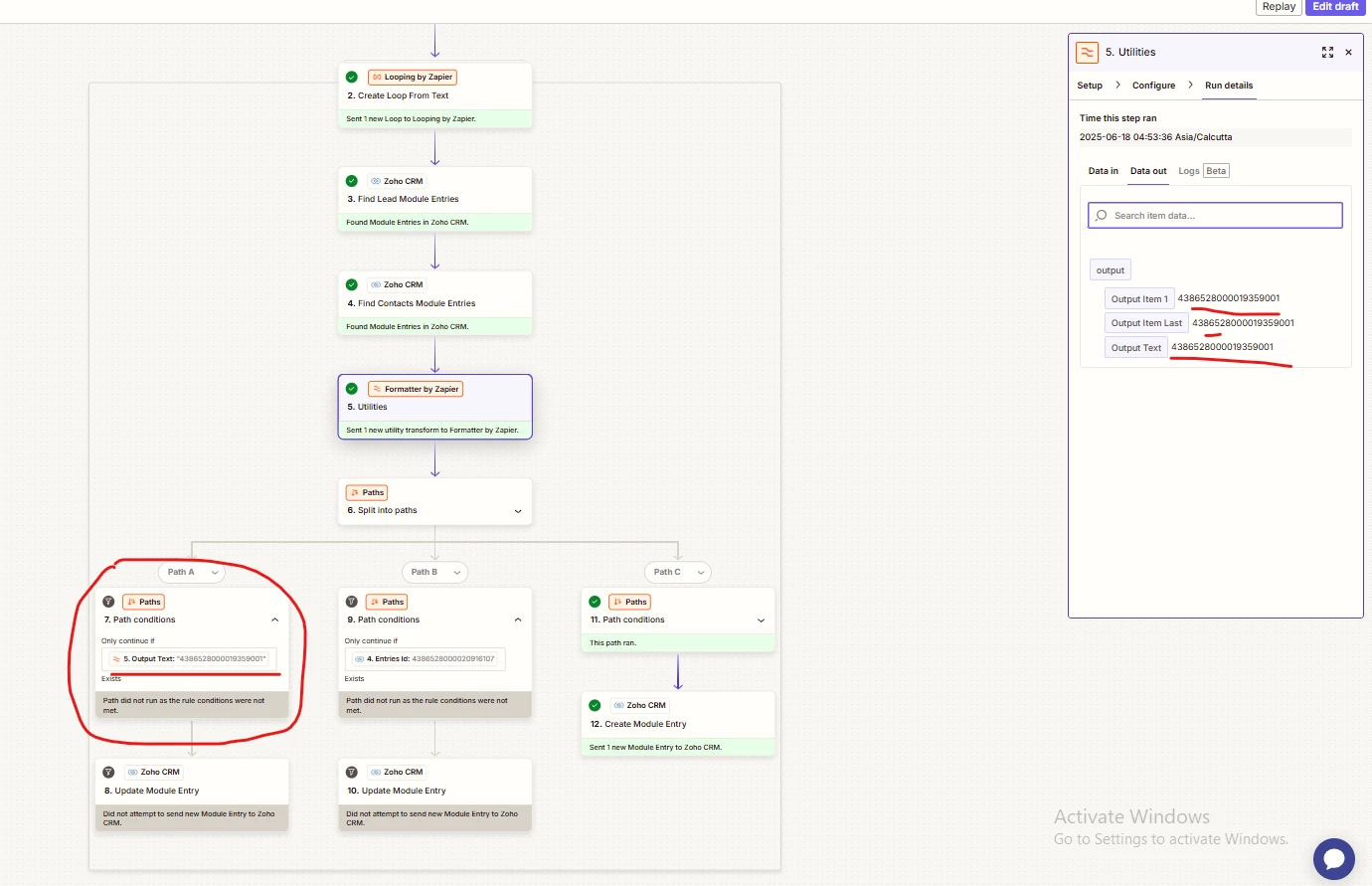Switch to the Data out tab
This screenshot has width=1372, height=886.
point(1148,171)
